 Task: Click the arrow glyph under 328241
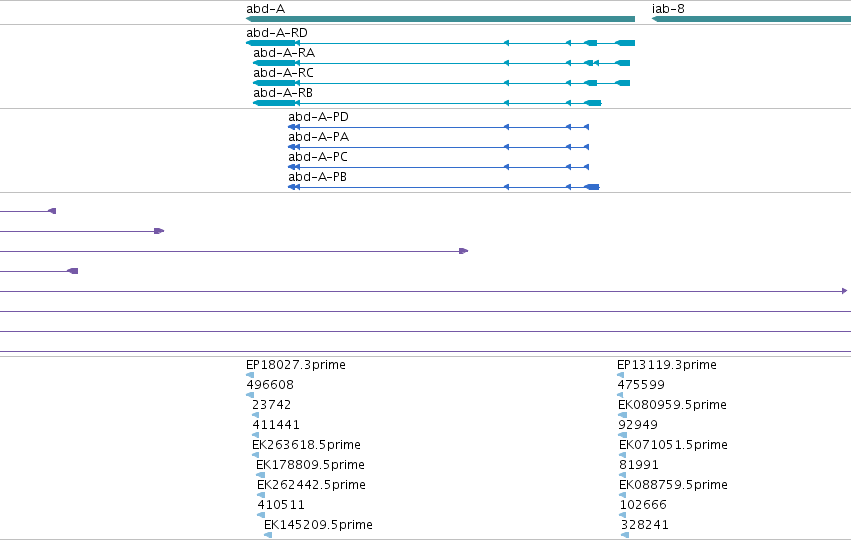[x=625, y=535]
